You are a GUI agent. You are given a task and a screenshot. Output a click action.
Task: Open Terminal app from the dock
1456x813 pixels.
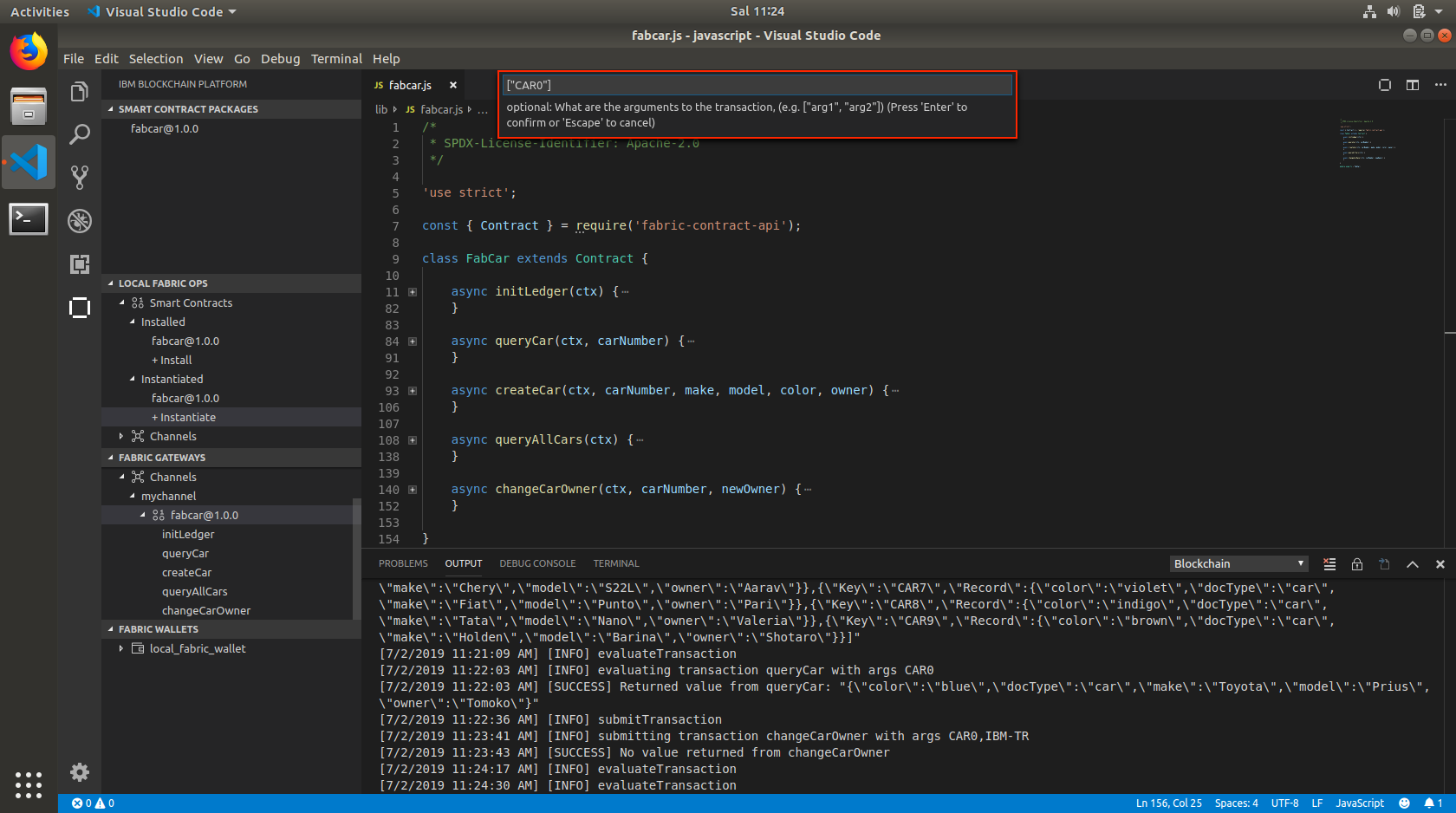click(x=29, y=218)
